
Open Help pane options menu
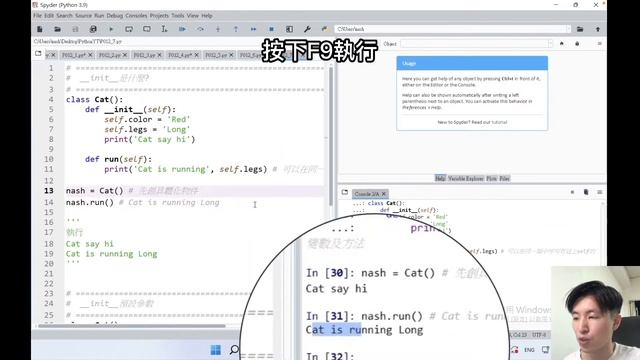click(600, 44)
